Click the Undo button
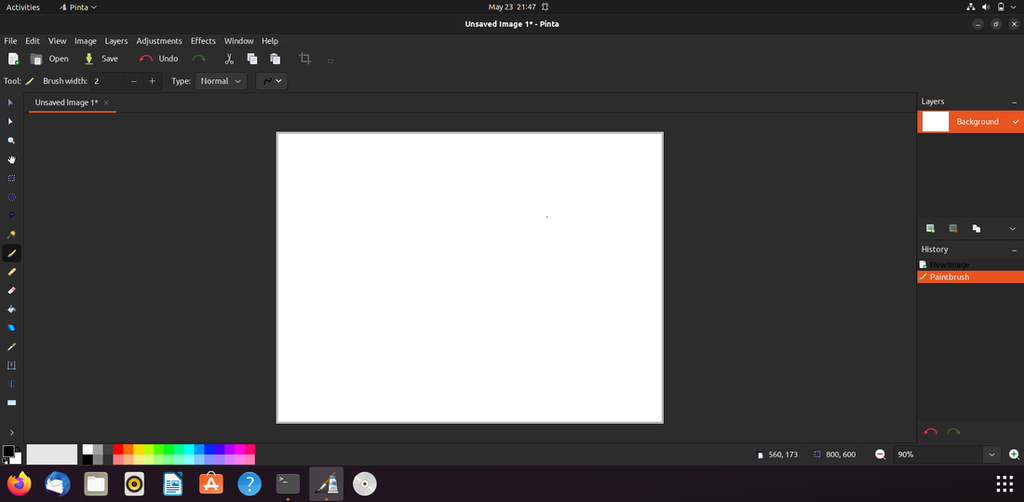Image resolution: width=1024 pixels, height=502 pixels. click(x=159, y=59)
